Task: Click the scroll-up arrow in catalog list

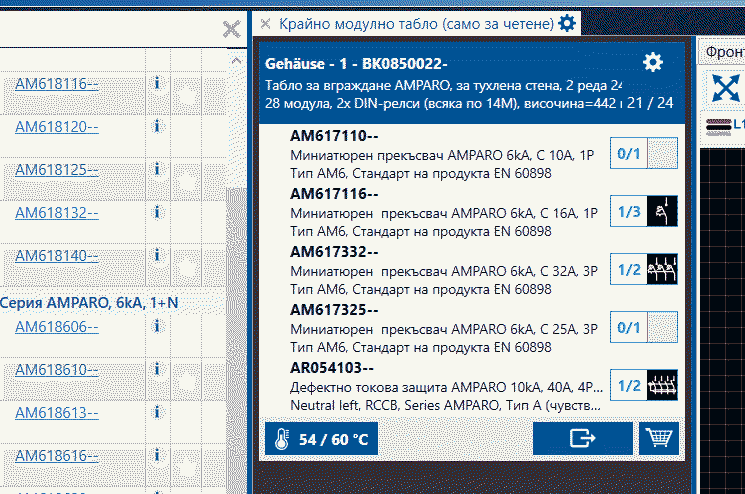Action: (x=236, y=61)
